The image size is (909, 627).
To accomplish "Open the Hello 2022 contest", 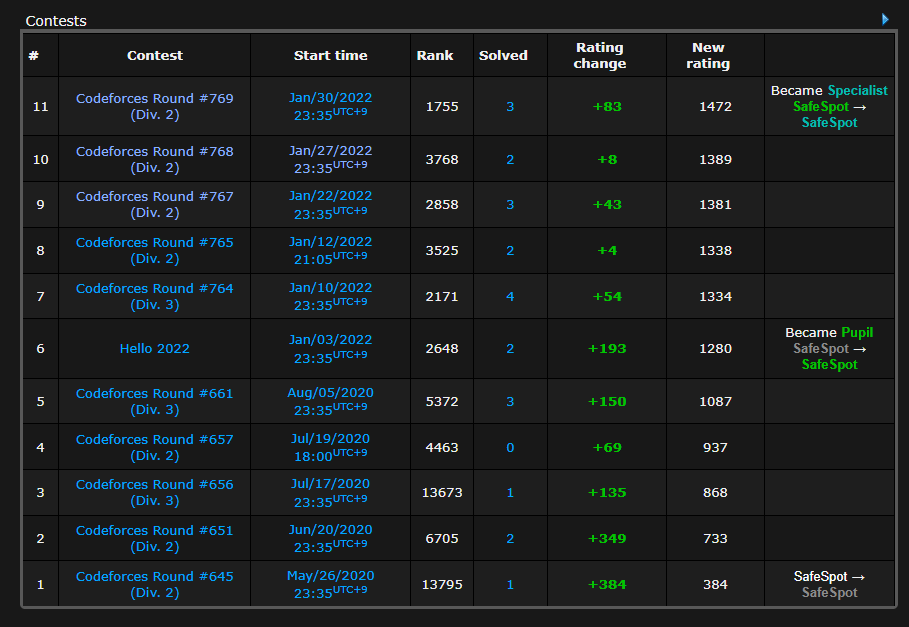I will pyautogui.click(x=155, y=348).
